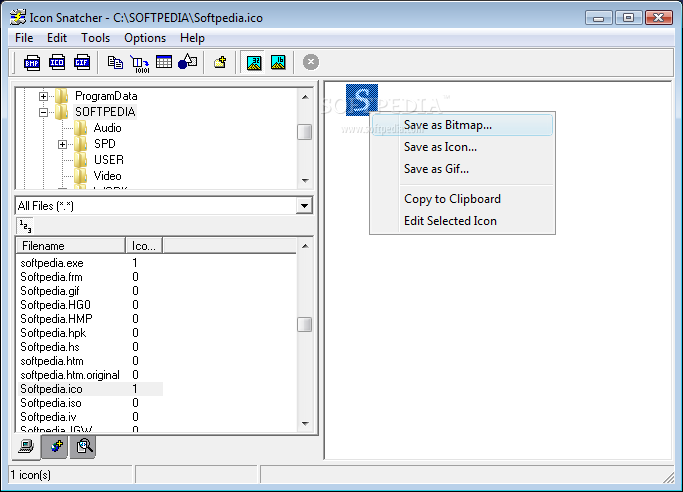Sort by the Filename column header

(x=71, y=246)
